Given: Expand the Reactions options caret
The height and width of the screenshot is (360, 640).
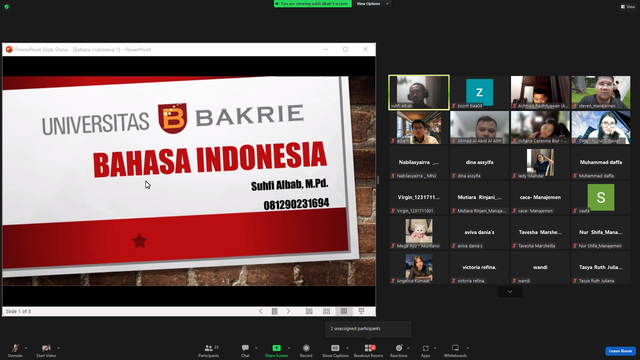Looking at the screenshot, I should pyautogui.click(x=408, y=348).
